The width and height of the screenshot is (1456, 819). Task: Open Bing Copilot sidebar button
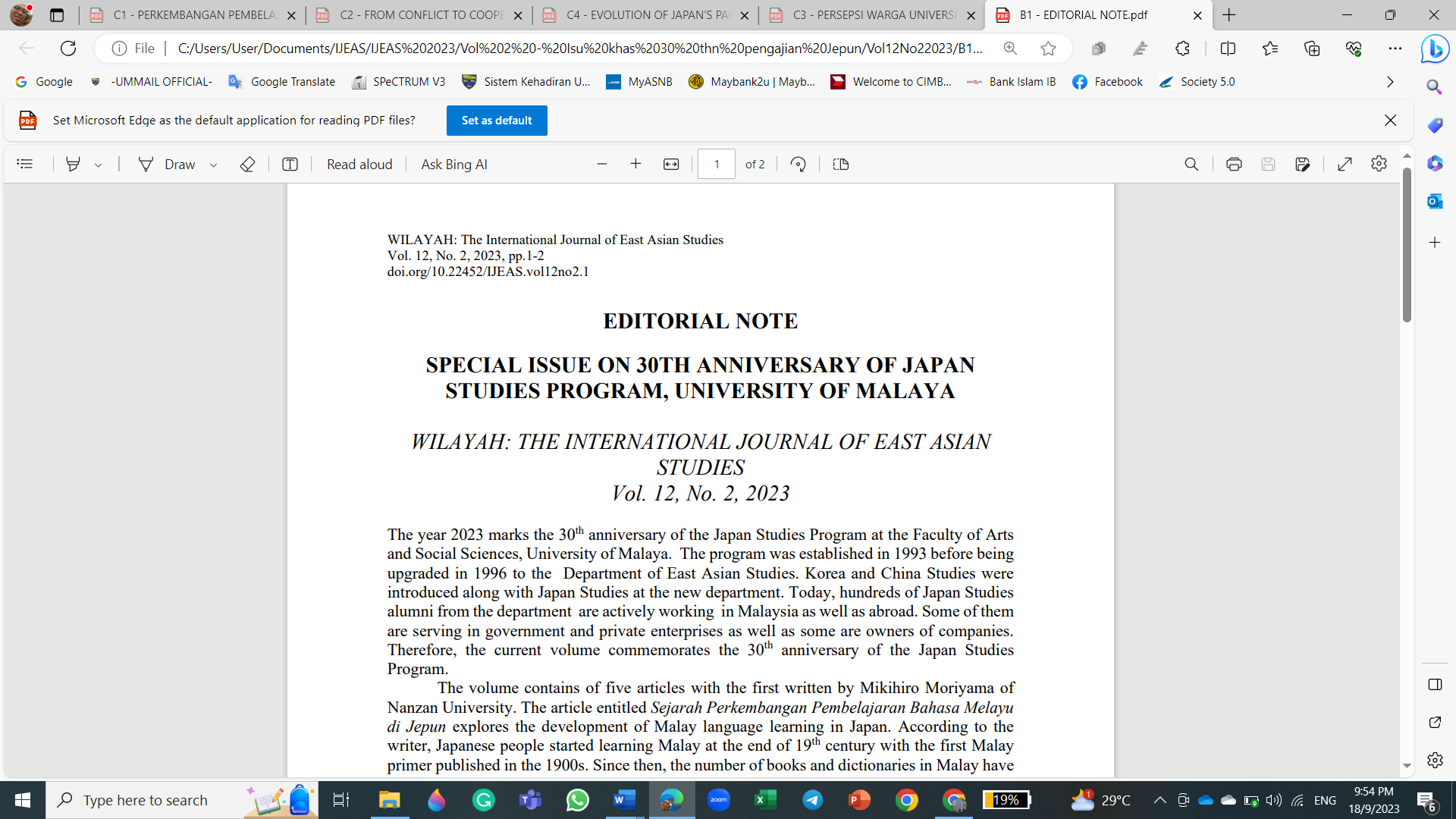(1435, 50)
